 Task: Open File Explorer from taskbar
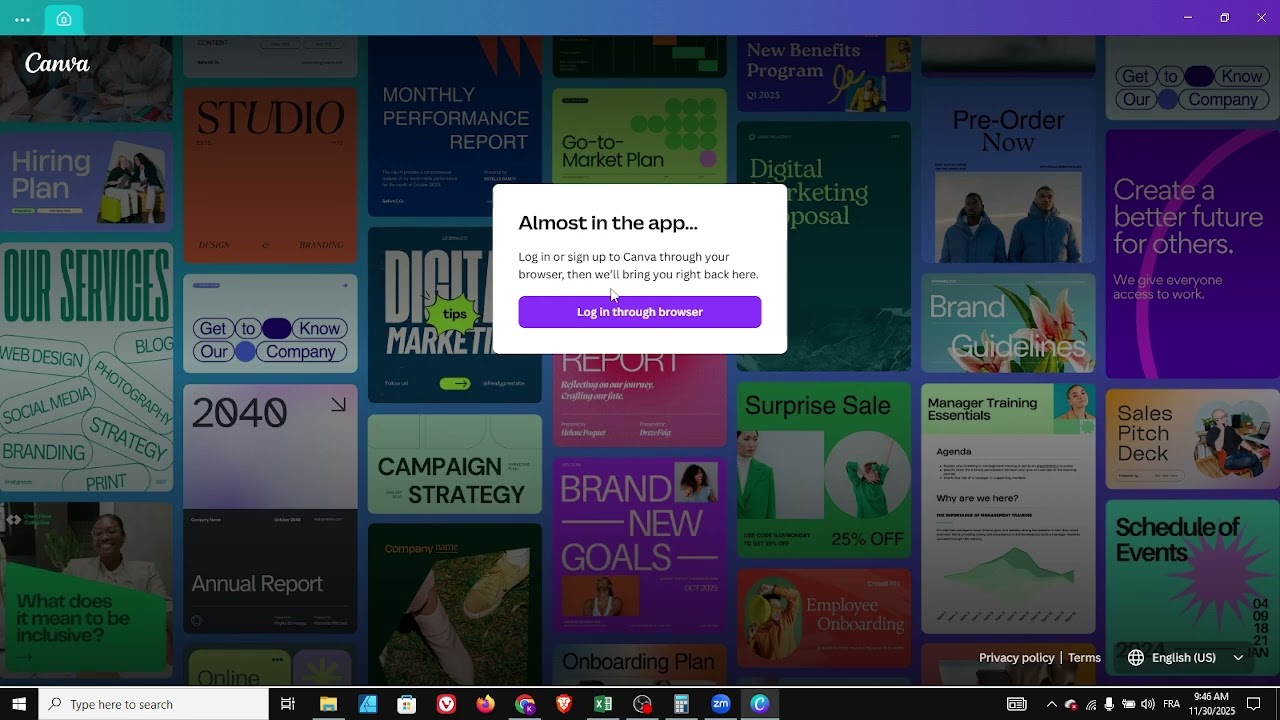[x=328, y=704]
